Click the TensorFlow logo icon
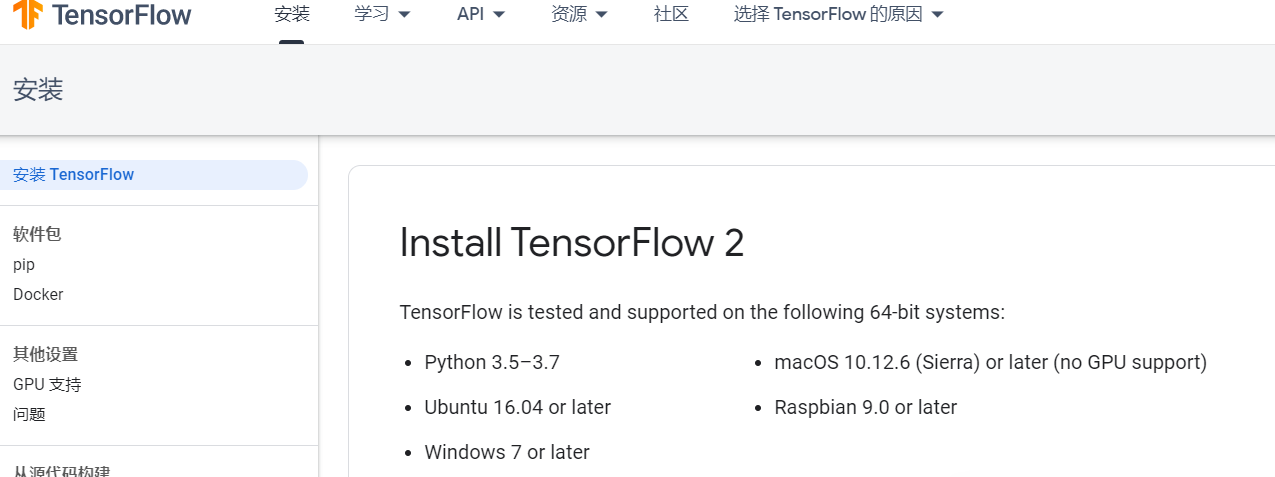This screenshot has width=1275, height=477. (x=27, y=14)
